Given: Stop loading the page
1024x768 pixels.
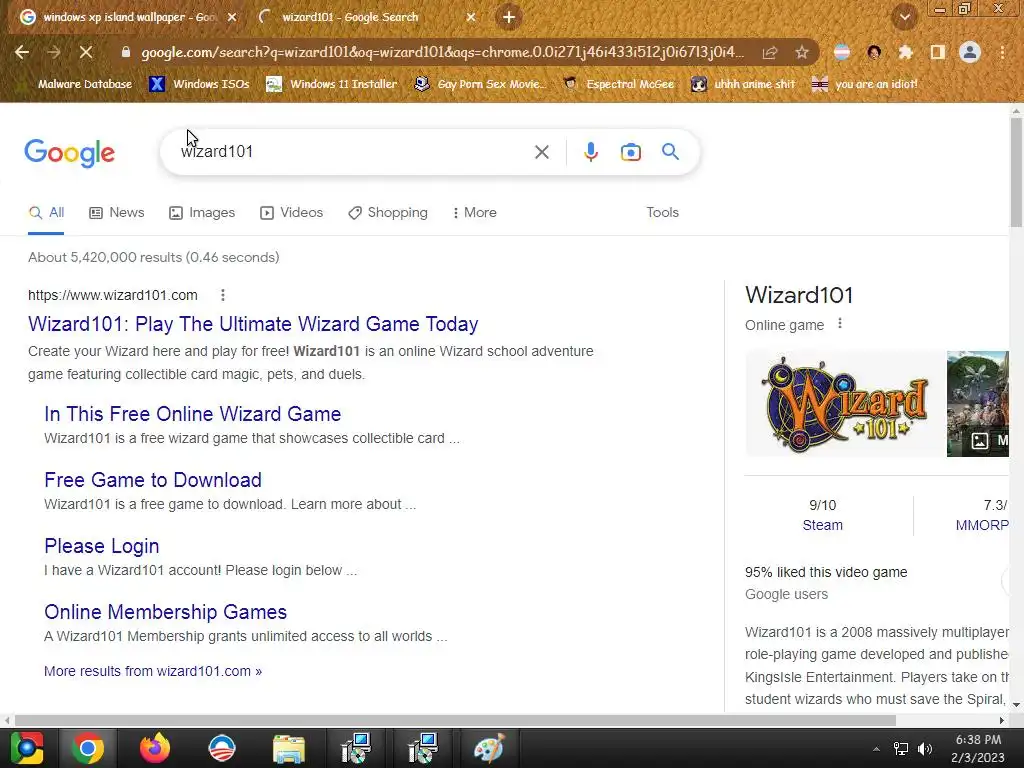Looking at the screenshot, I should tap(86, 52).
